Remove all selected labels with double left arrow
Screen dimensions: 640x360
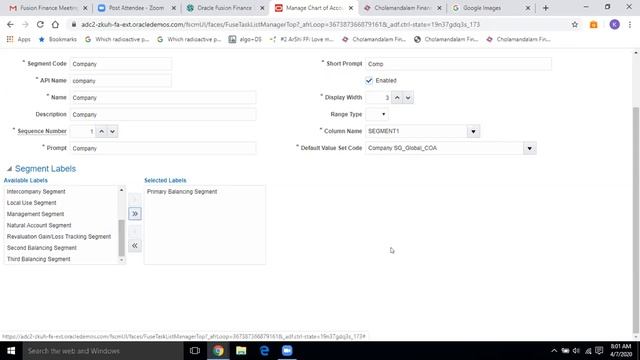pyautogui.click(x=135, y=245)
